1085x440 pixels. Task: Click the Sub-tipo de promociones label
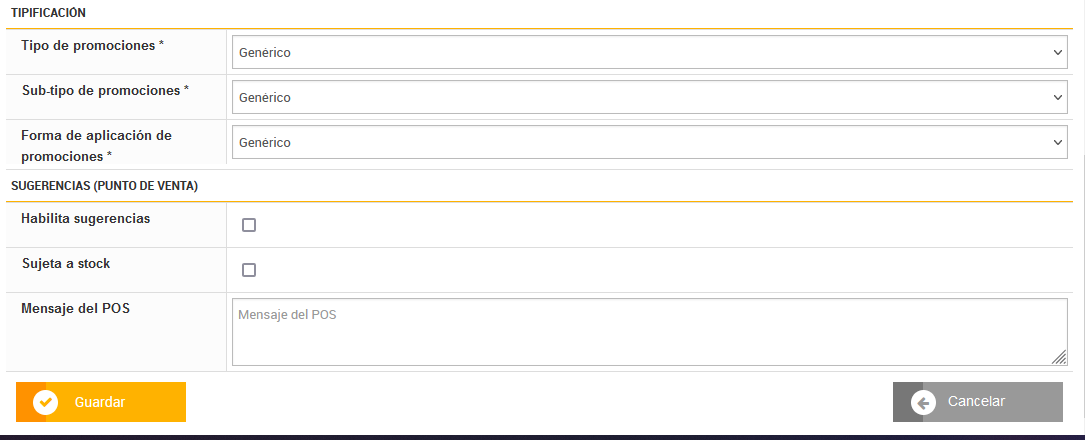pyautogui.click(x=105, y=90)
